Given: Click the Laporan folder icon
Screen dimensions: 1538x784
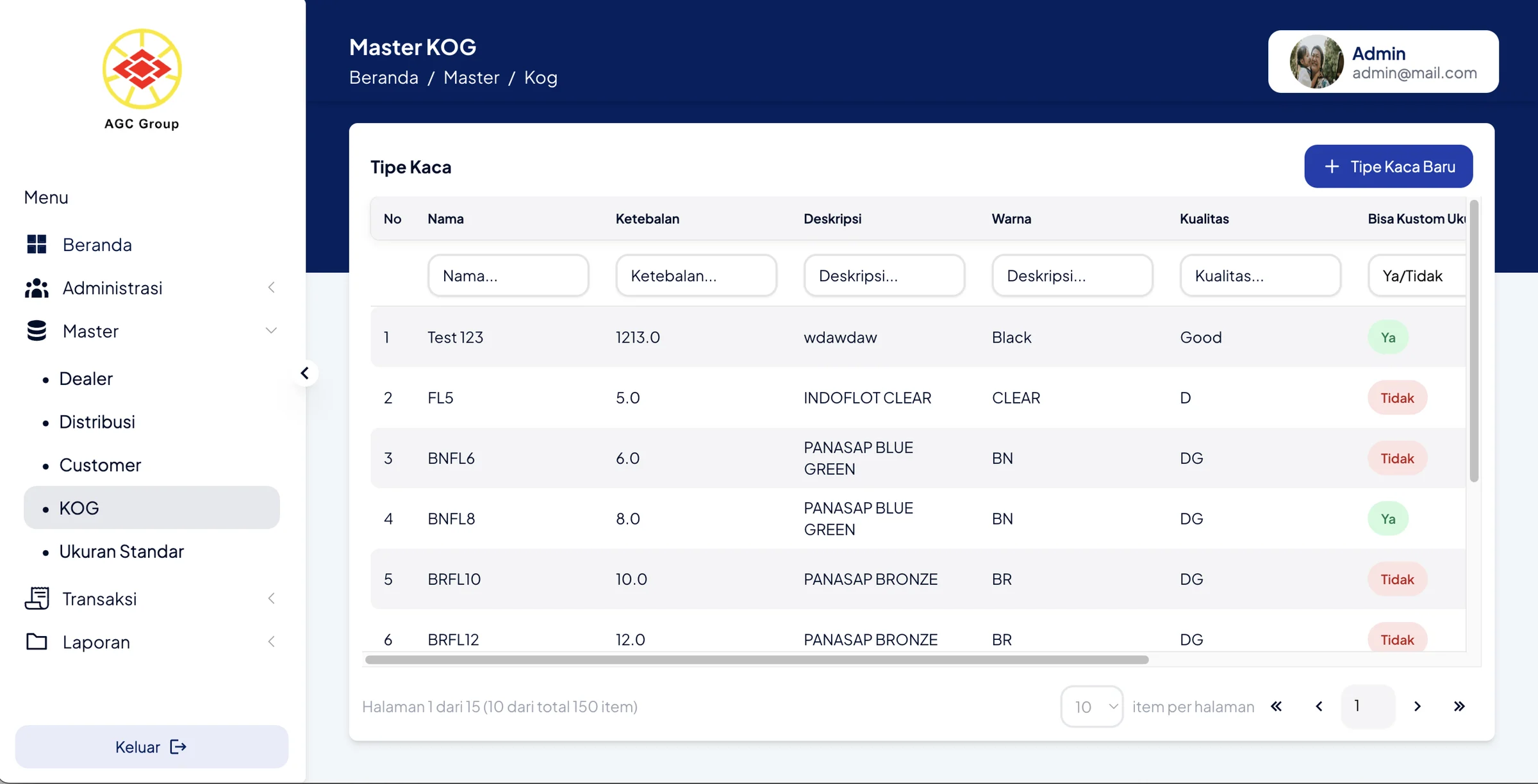Looking at the screenshot, I should click(x=37, y=641).
